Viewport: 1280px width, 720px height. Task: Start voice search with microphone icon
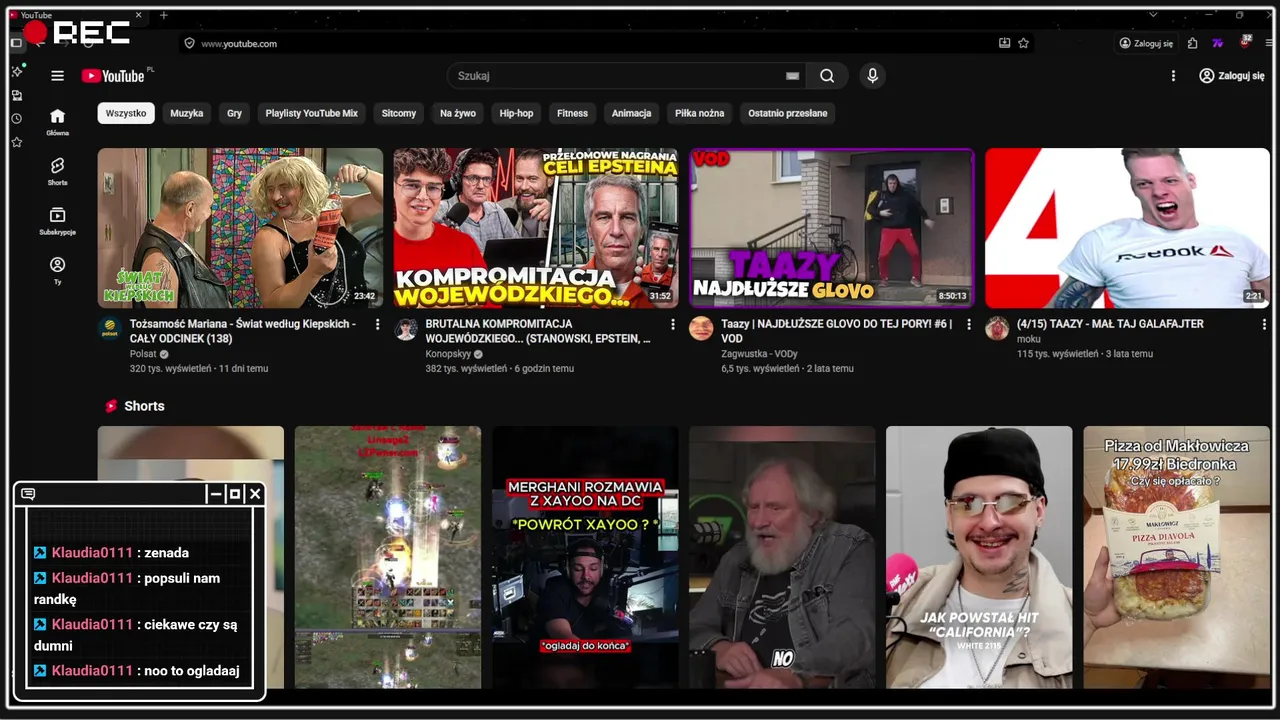click(872, 76)
